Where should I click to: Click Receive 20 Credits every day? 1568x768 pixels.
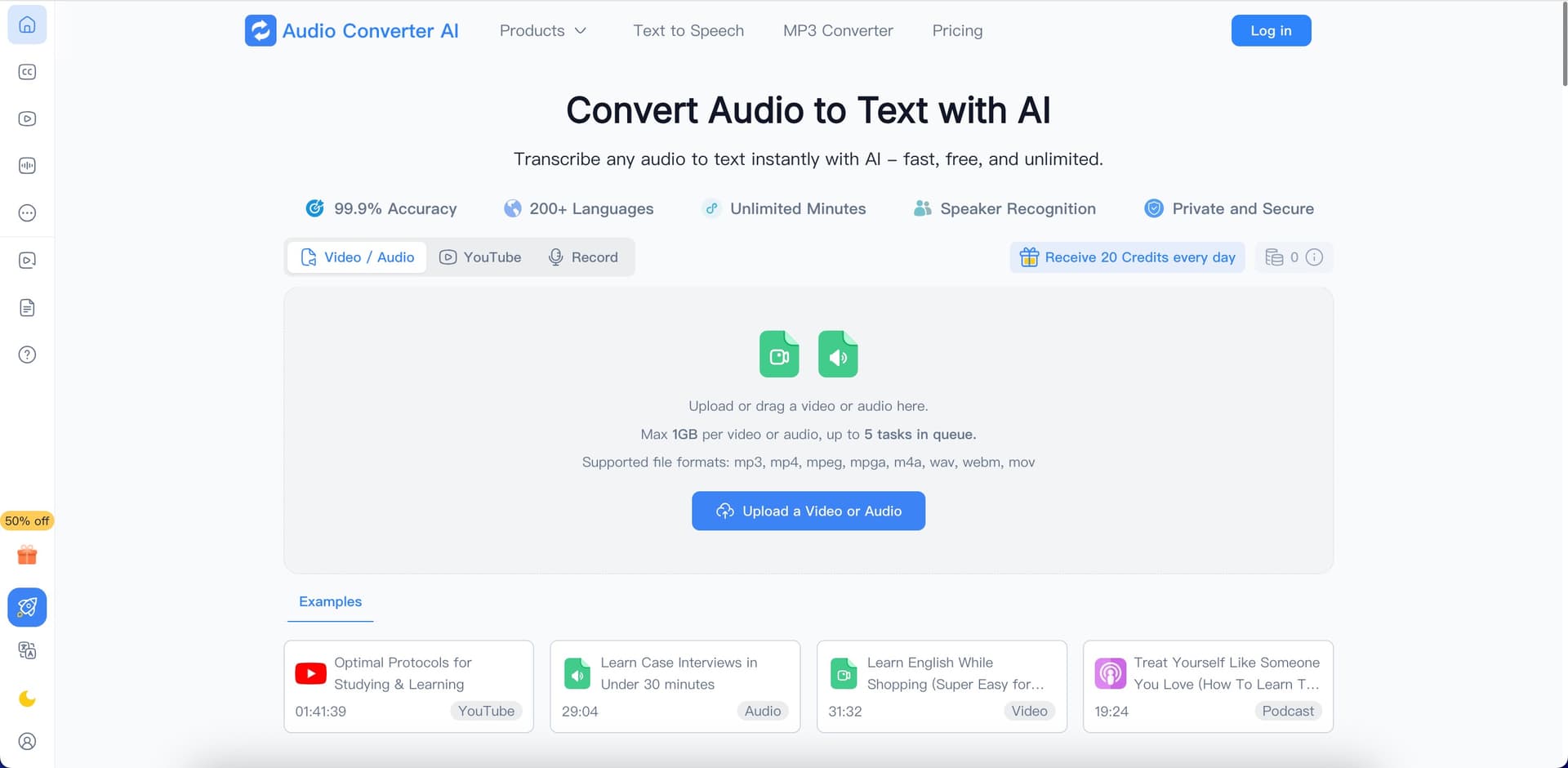point(1127,257)
